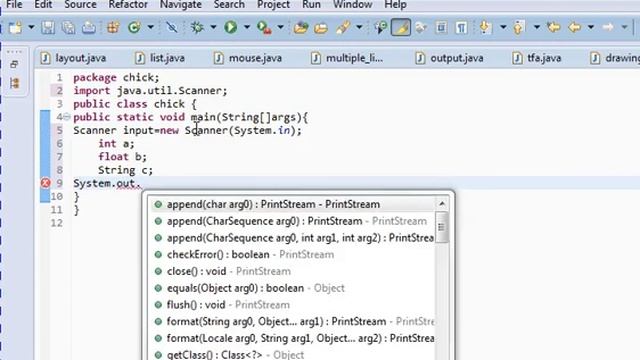Click the Debug bug icon
The image size is (640, 360).
[x=198, y=27]
